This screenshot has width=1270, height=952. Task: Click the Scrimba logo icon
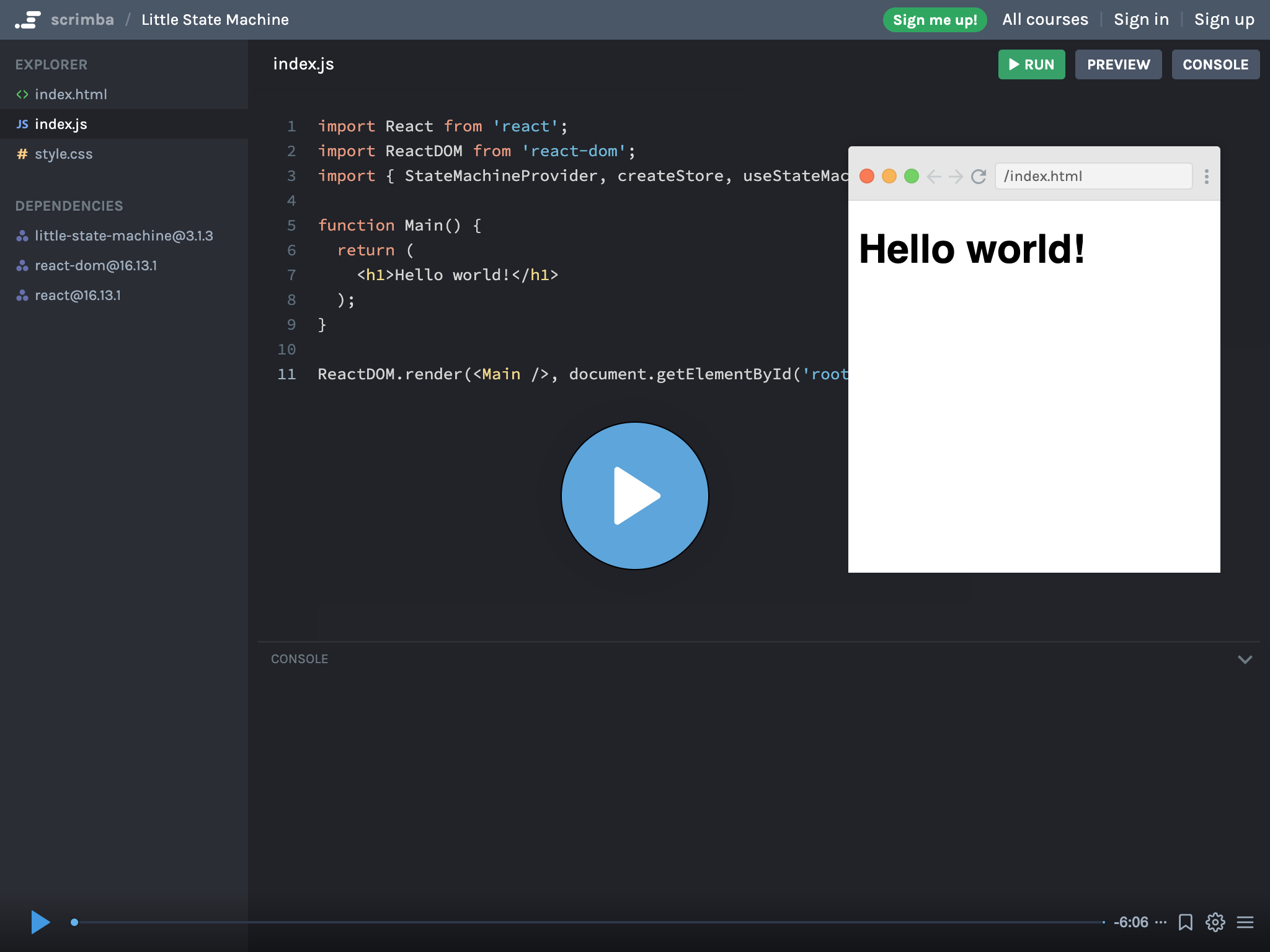(29, 20)
